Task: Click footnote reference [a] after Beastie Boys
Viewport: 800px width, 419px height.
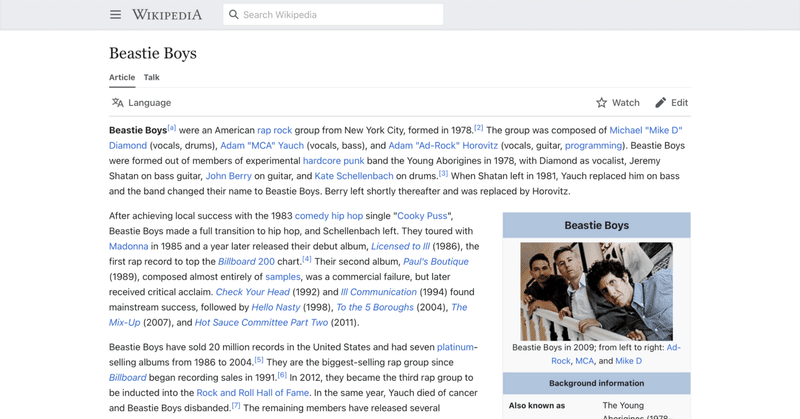Action: (172, 128)
